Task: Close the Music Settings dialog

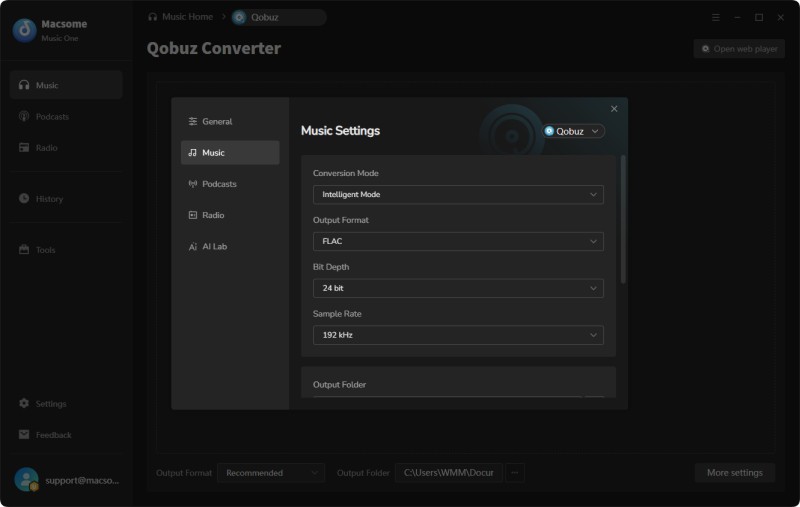Action: 614,109
